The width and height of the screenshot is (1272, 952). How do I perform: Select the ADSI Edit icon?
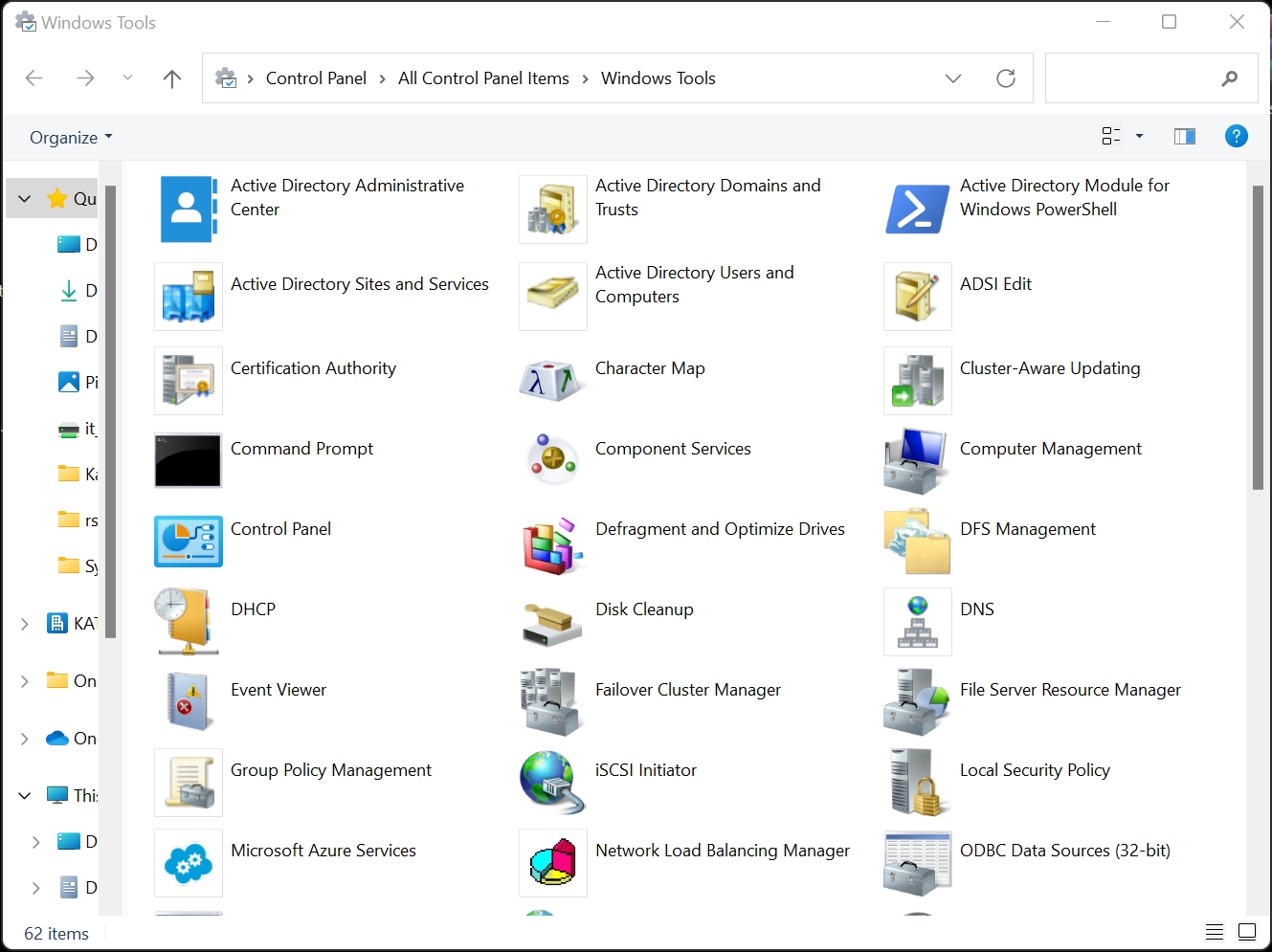[918, 297]
